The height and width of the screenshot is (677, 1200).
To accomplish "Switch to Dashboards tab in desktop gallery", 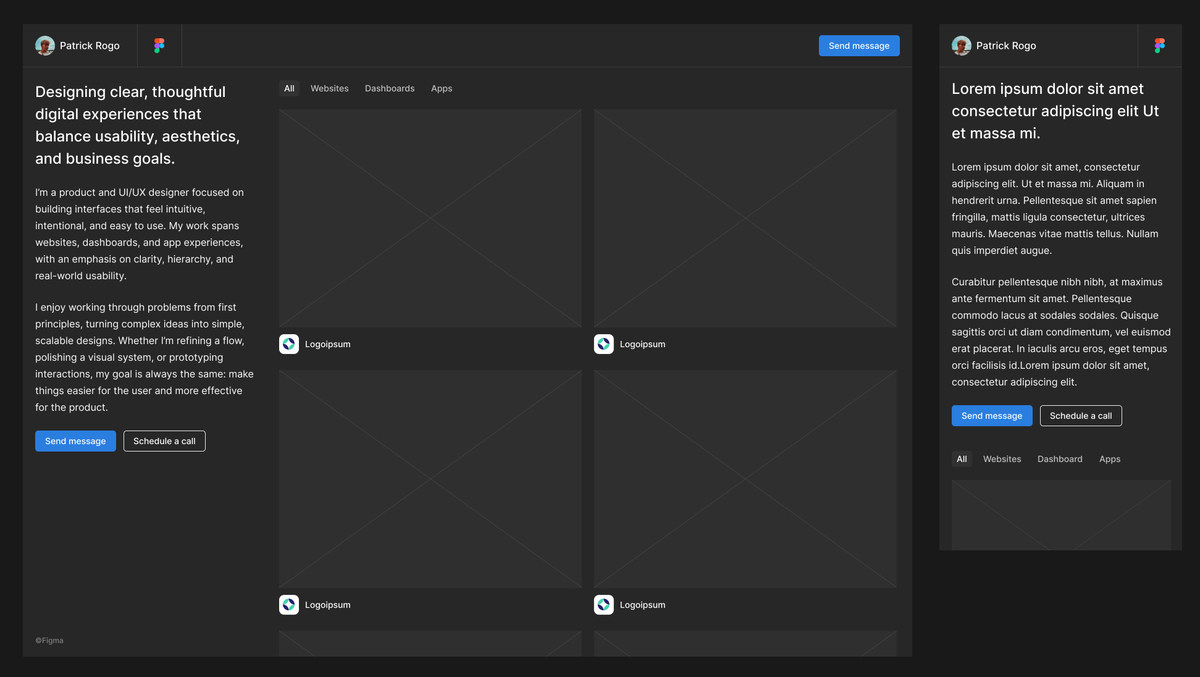I will (390, 89).
